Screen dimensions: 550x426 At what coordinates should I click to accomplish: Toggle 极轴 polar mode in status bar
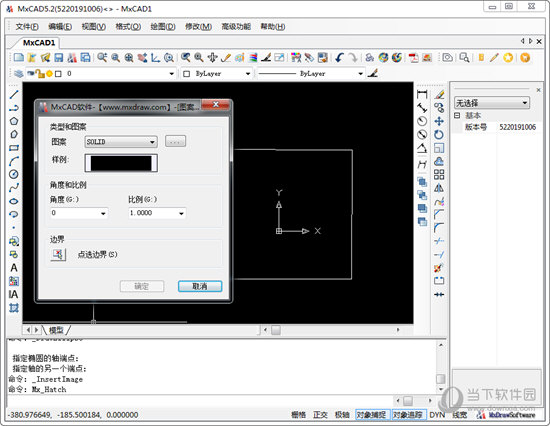(x=342, y=415)
